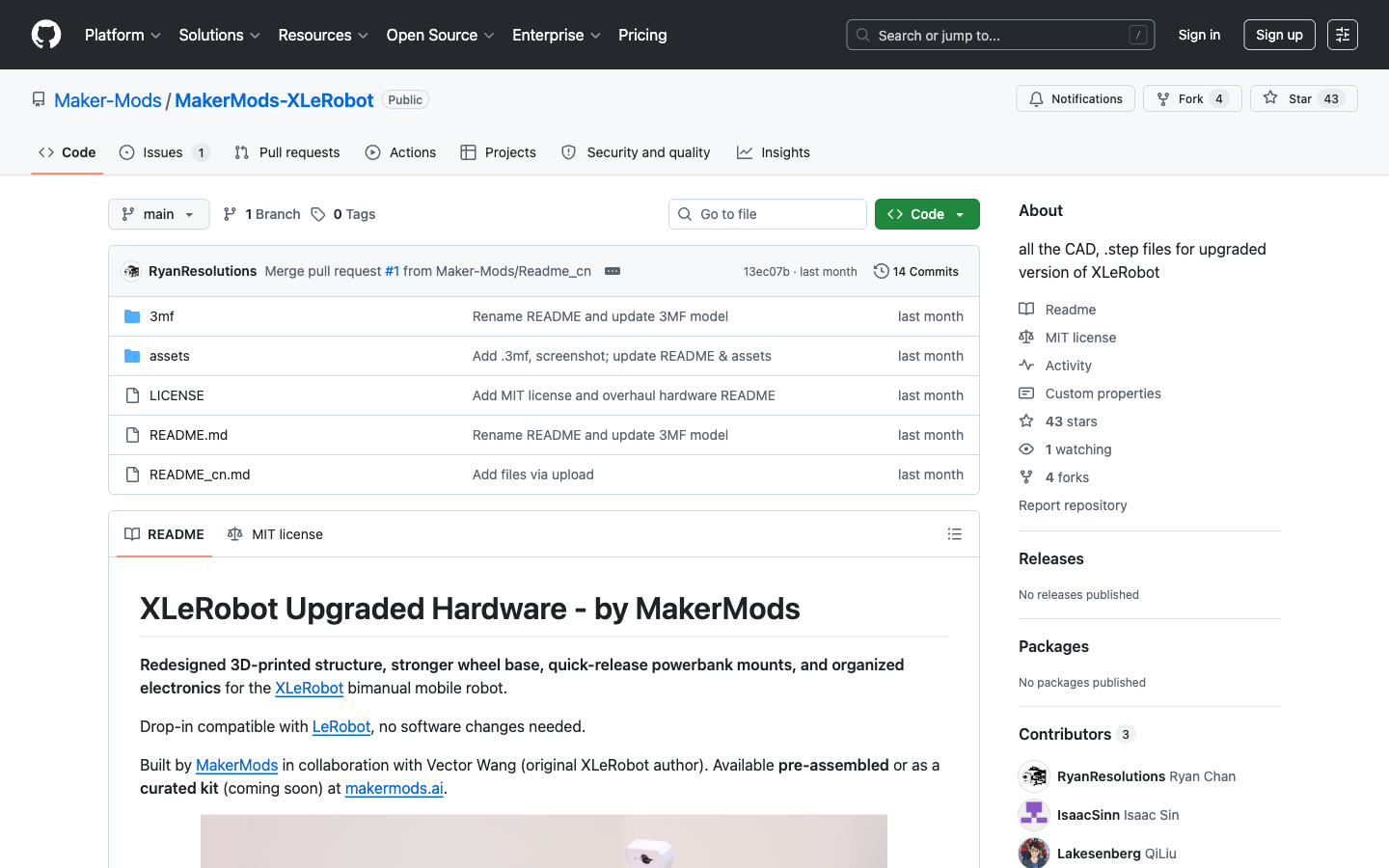Expand the Resources menu

pos(323,35)
